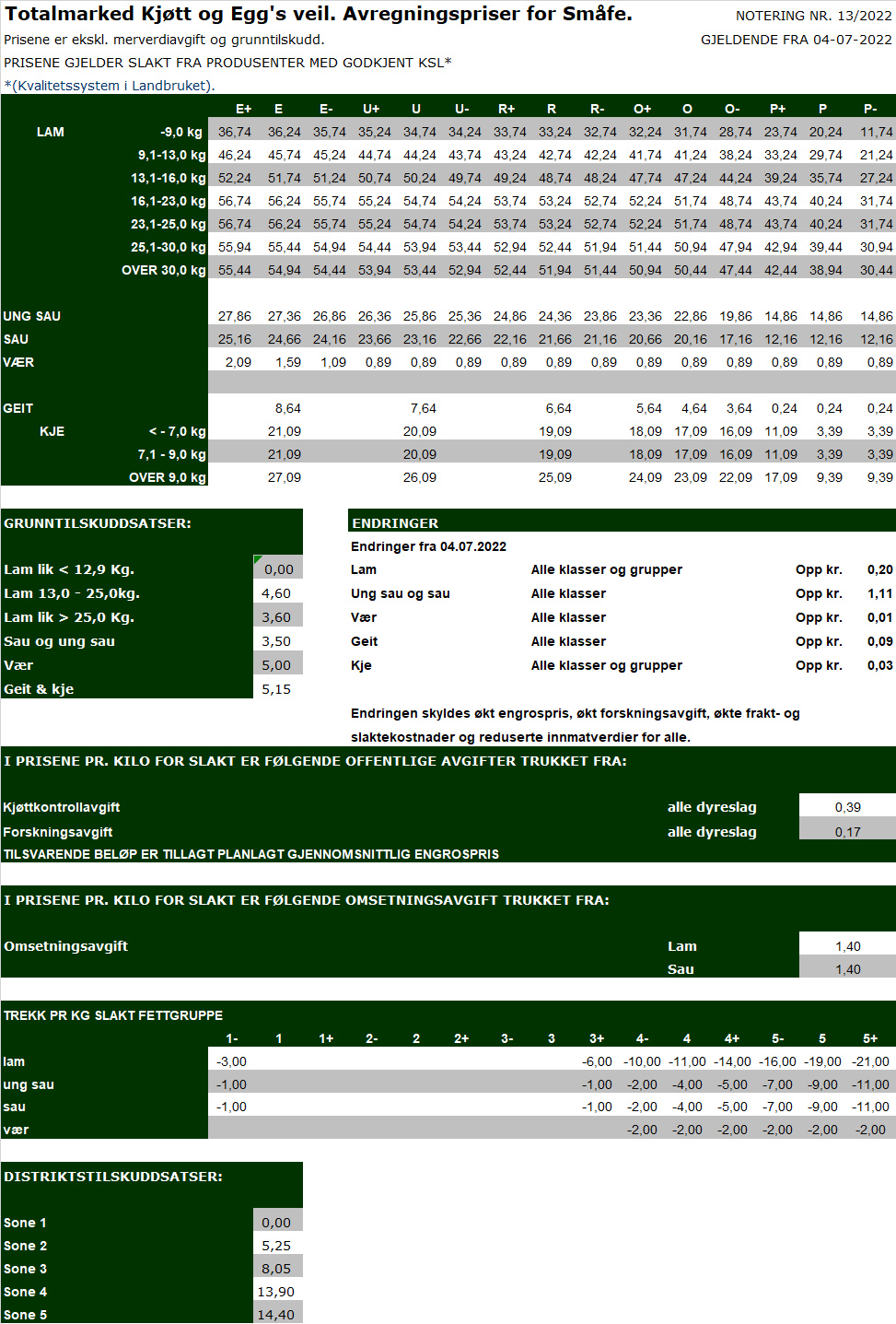
Task: Click the '-21,00' deduction in lam row
Action: click(870, 1061)
